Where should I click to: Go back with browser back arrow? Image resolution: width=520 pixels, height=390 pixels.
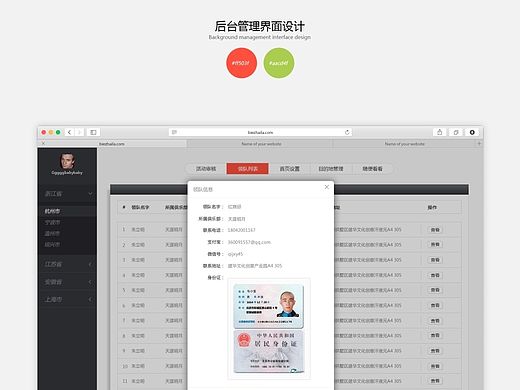pos(70,132)
